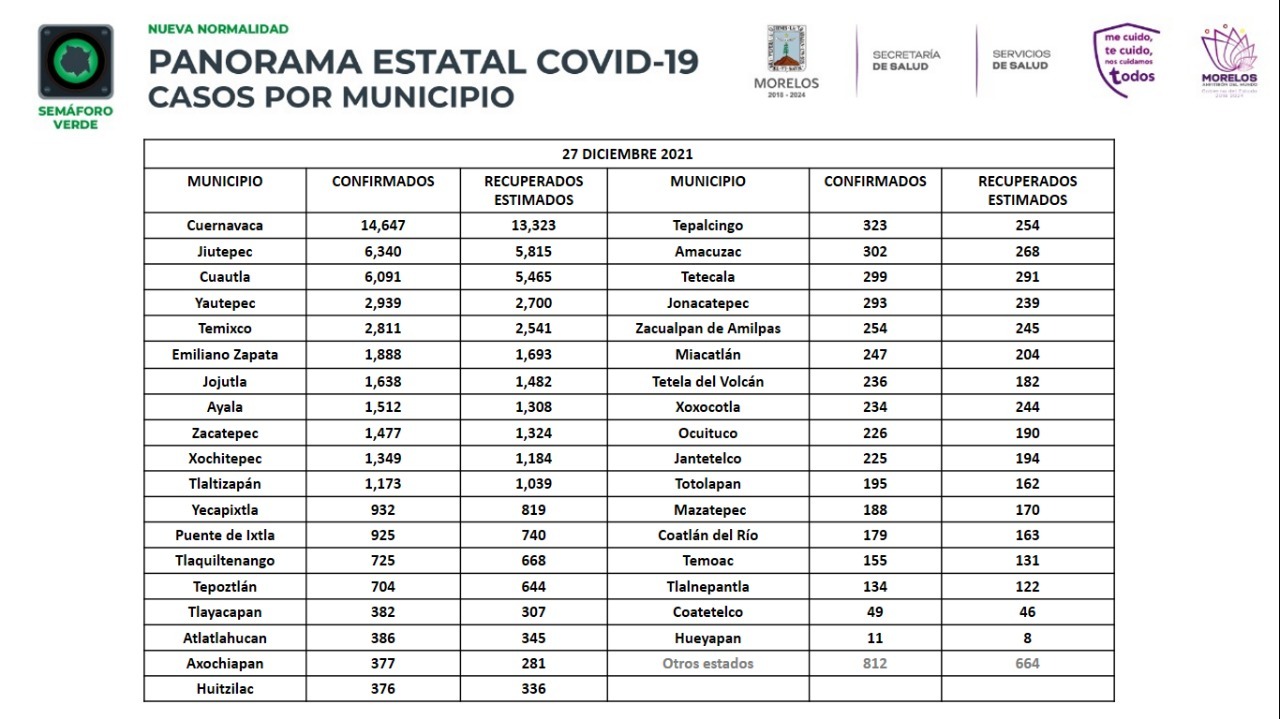The width and height of the screenshot is (1280, 719).
Task: Select the 27 Diciembre 2021 date header
Action: (629, 154)
